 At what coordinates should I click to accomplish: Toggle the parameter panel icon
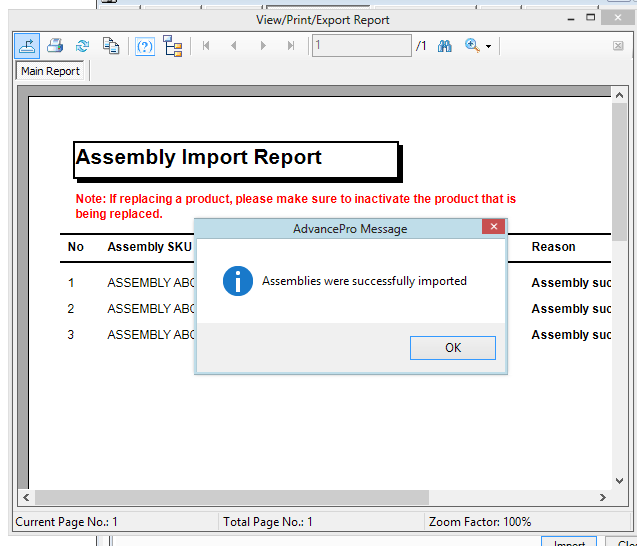145,46
